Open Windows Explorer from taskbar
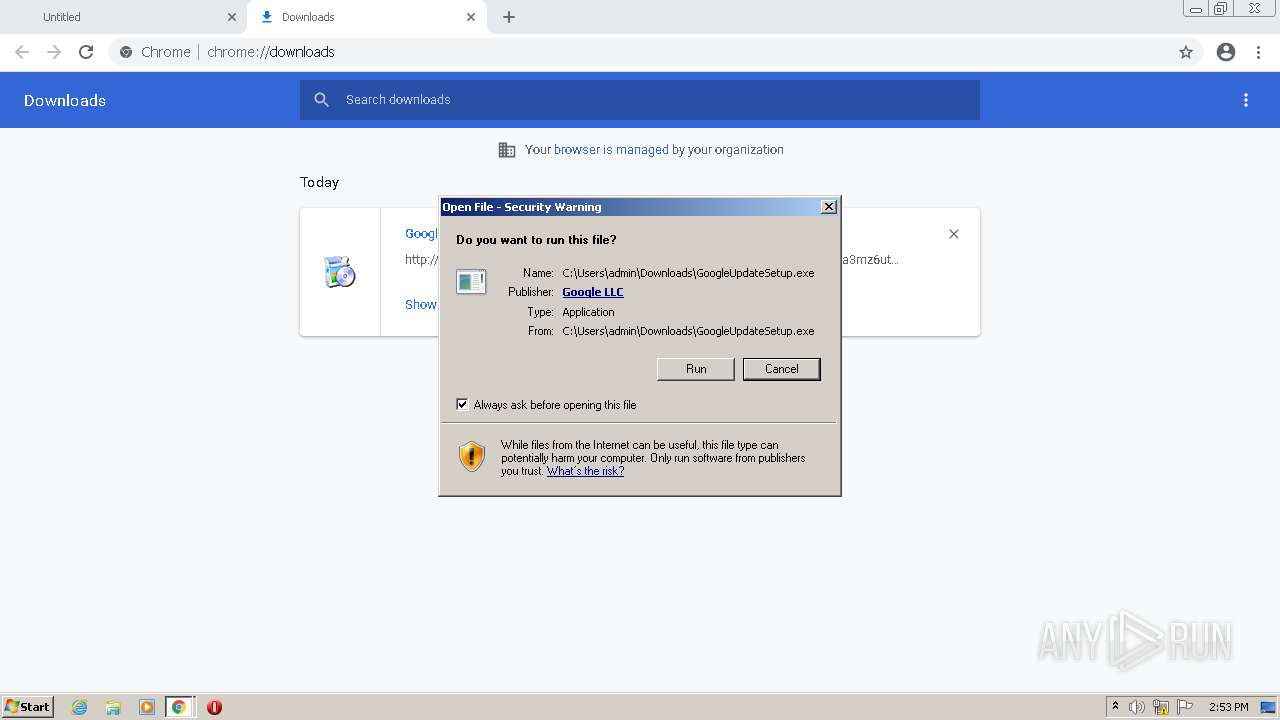This screenshot has width=1280, height=720. (113, 707)
